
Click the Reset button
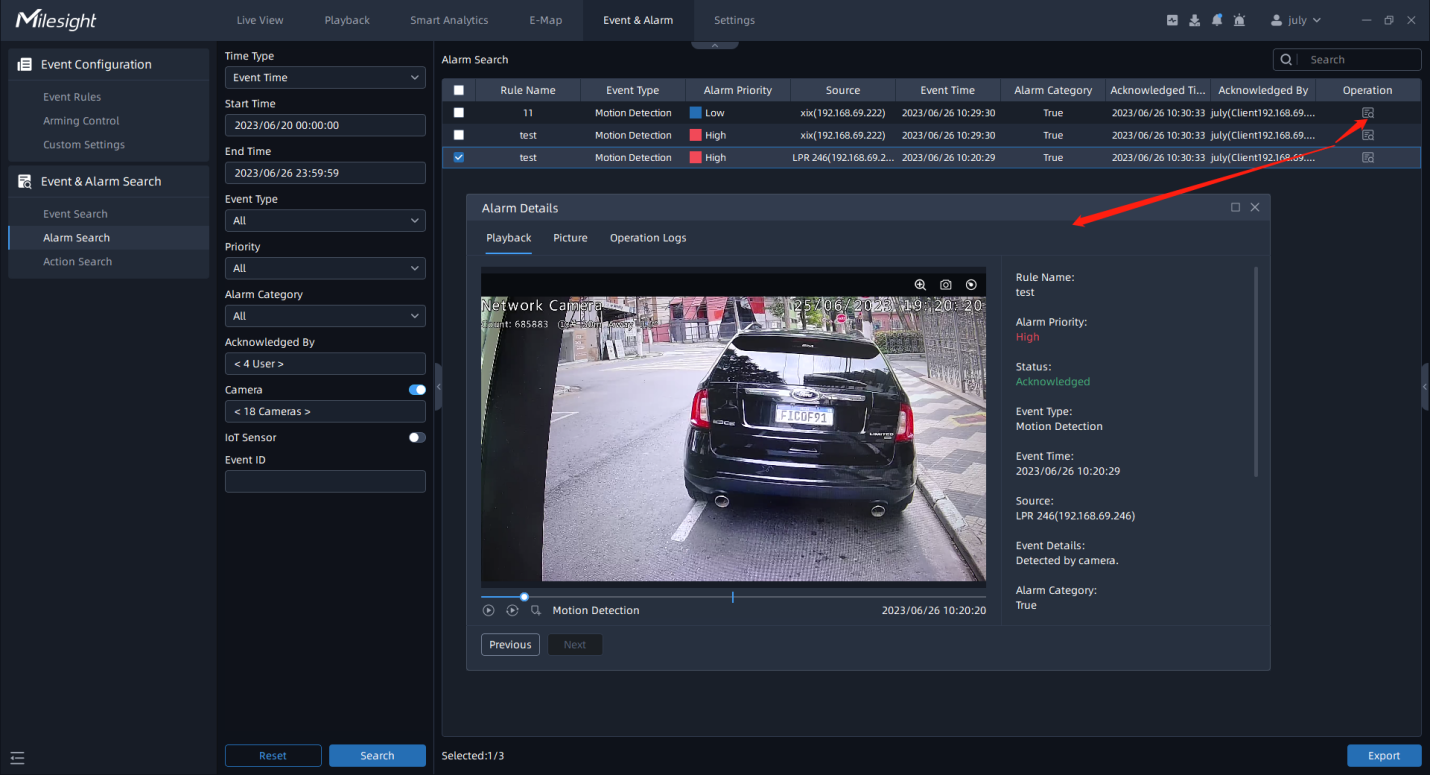pos(273,756)
